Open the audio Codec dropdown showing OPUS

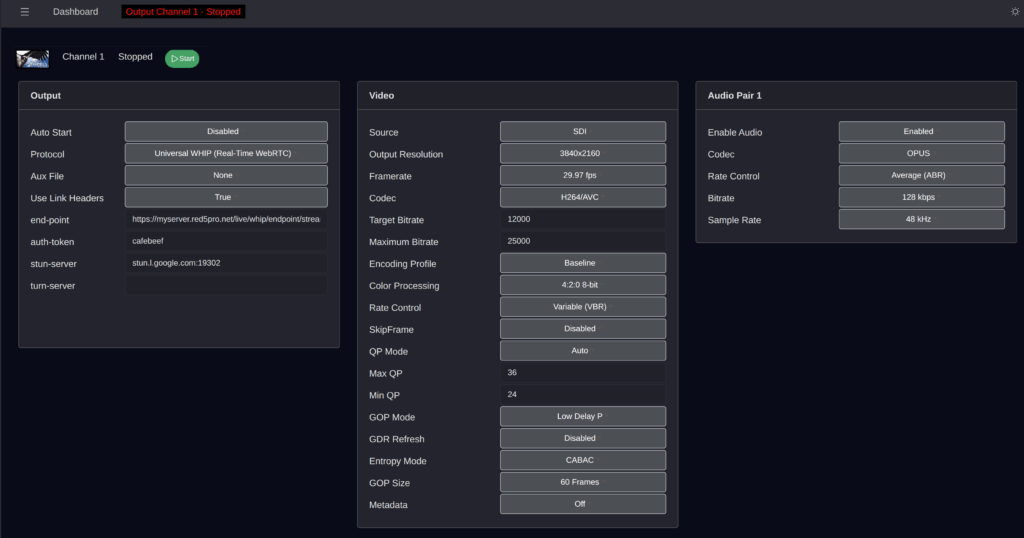[921, 153]
